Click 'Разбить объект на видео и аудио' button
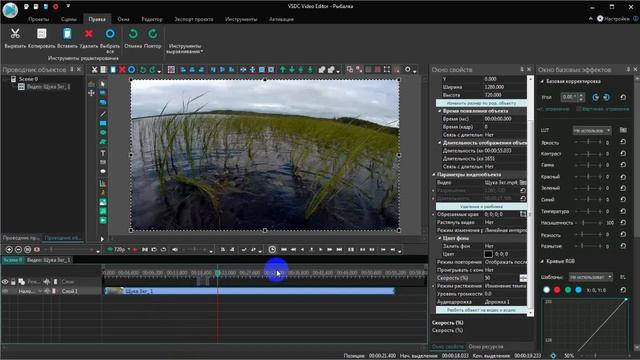 [481, 310]
